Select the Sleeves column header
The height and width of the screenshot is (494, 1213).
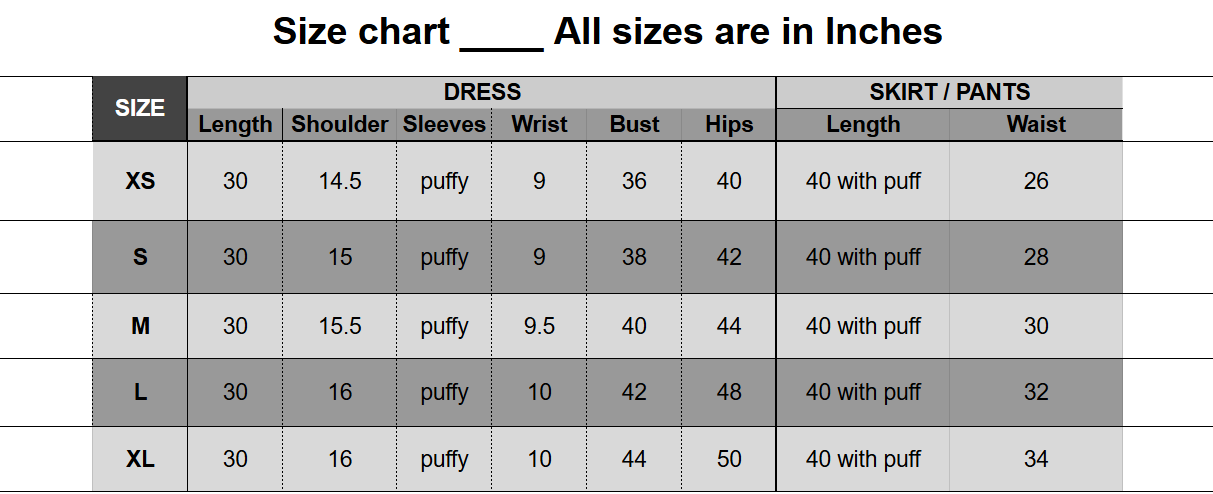(444, 125)
